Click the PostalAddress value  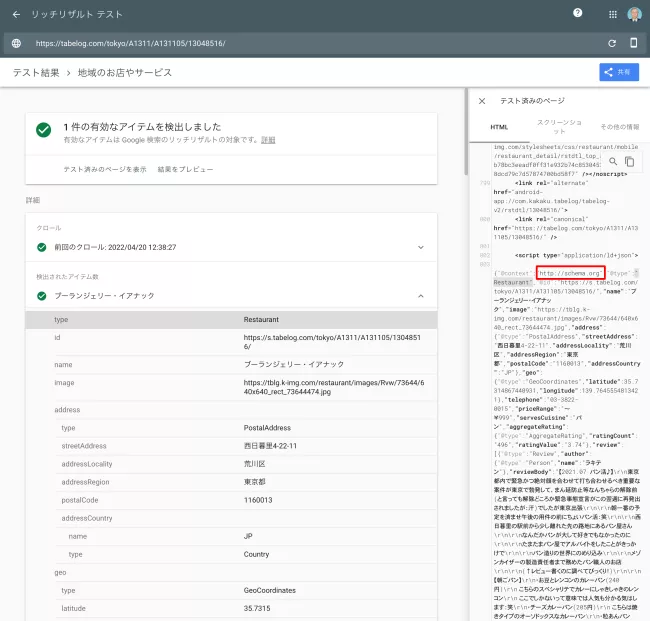(267, 428)
